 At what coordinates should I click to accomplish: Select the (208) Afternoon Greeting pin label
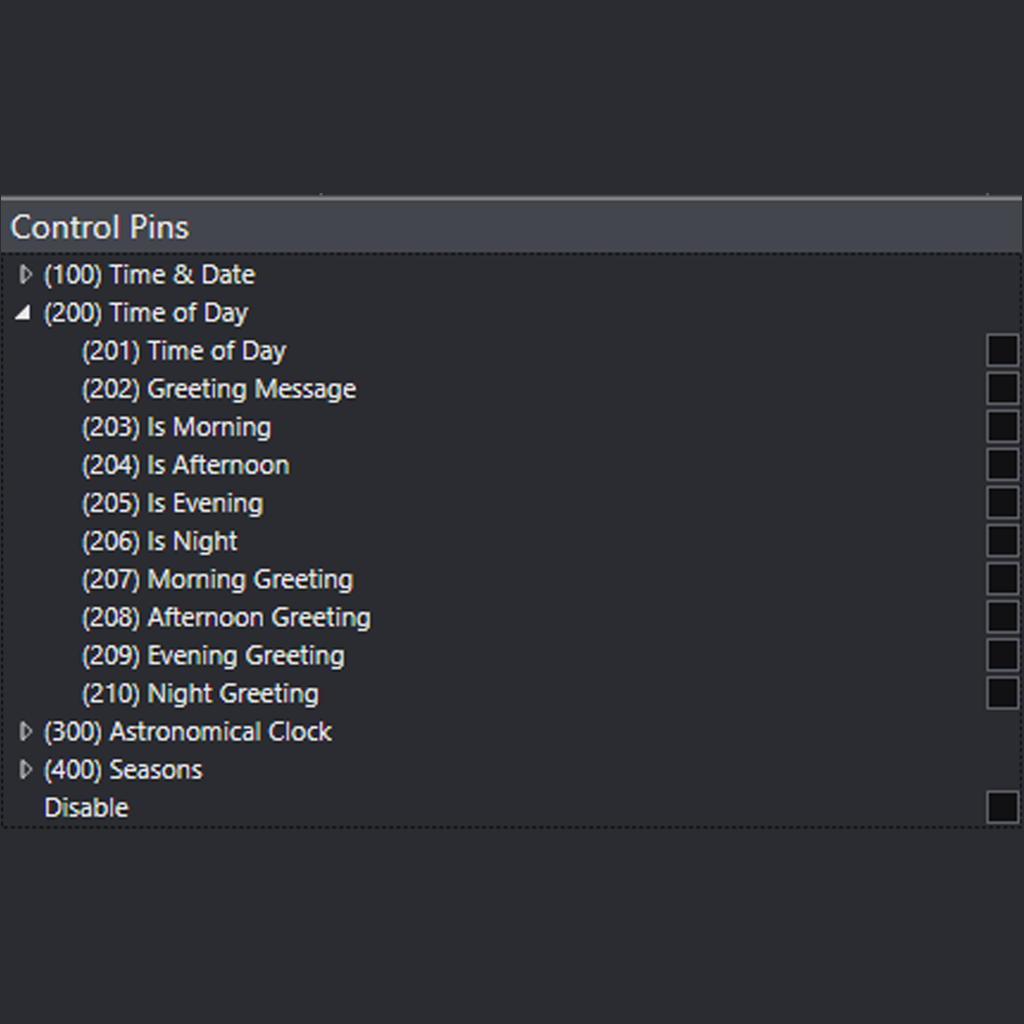tap(225, 617)
